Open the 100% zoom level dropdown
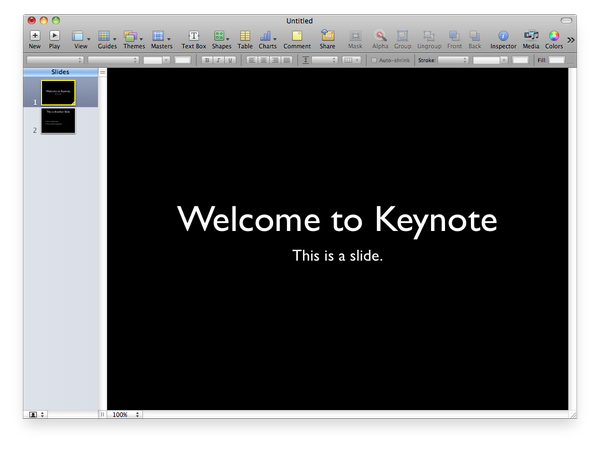600x450 pixels. tap(126, 414)
